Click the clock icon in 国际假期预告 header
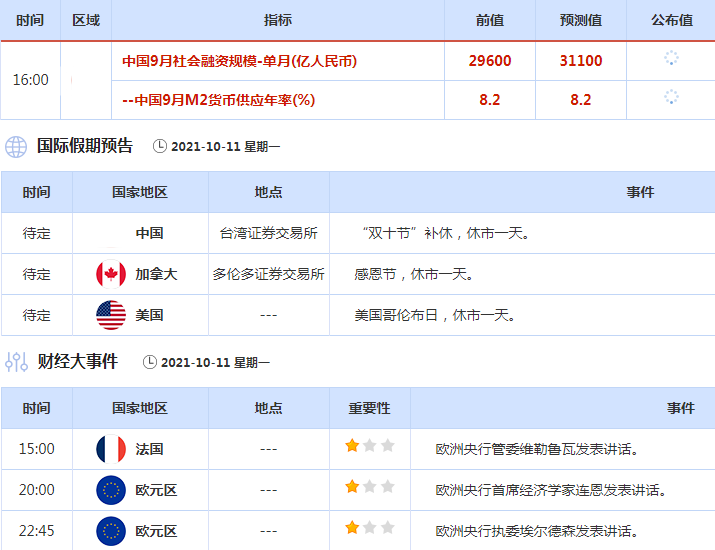This screenshot has height=550, width=715. pos(160,146)
